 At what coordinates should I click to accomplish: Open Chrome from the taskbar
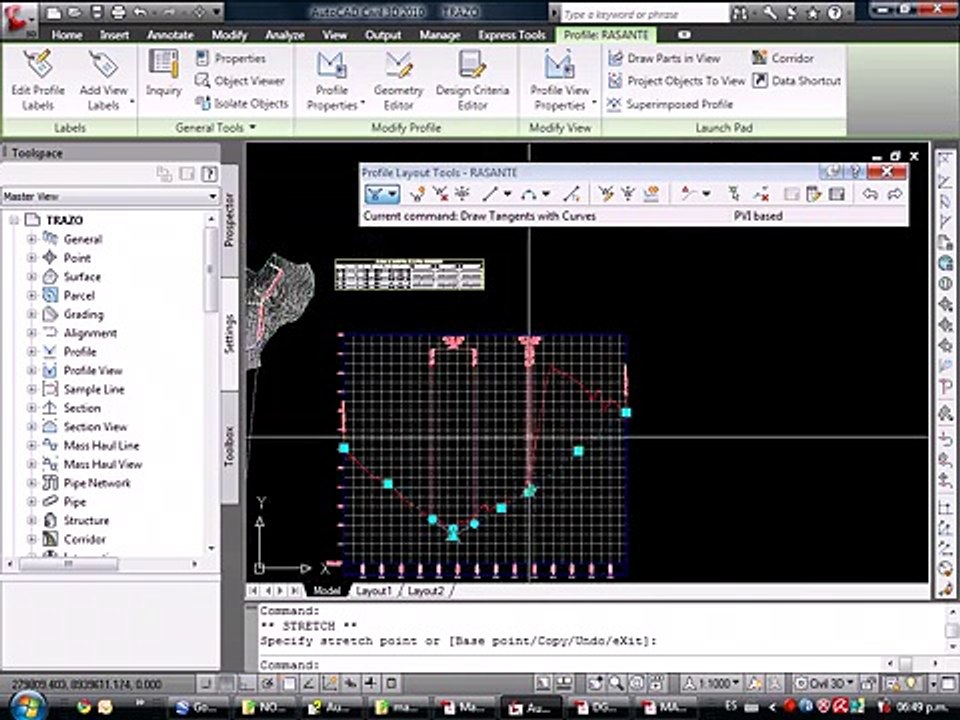click(x=84, y=708)
